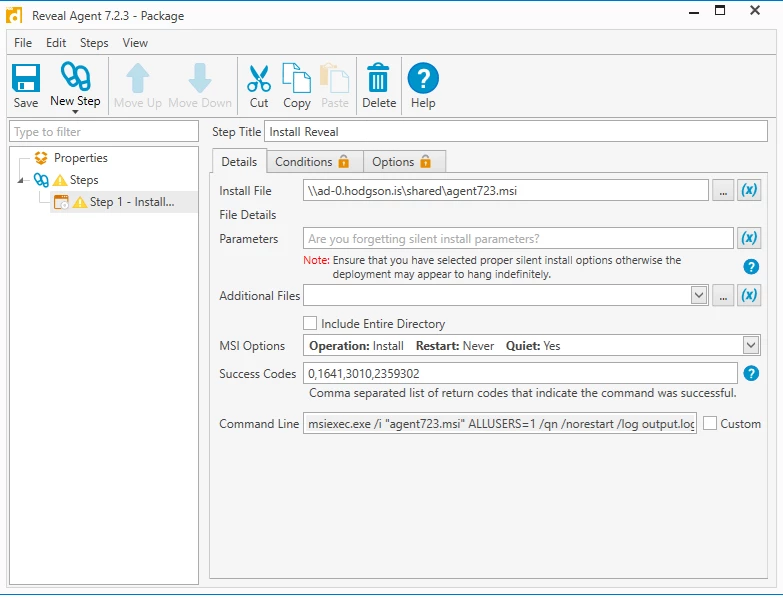Screen dimensions: 783x598
Task: Click the app logo in title bar
Action: tap(14, 15)
